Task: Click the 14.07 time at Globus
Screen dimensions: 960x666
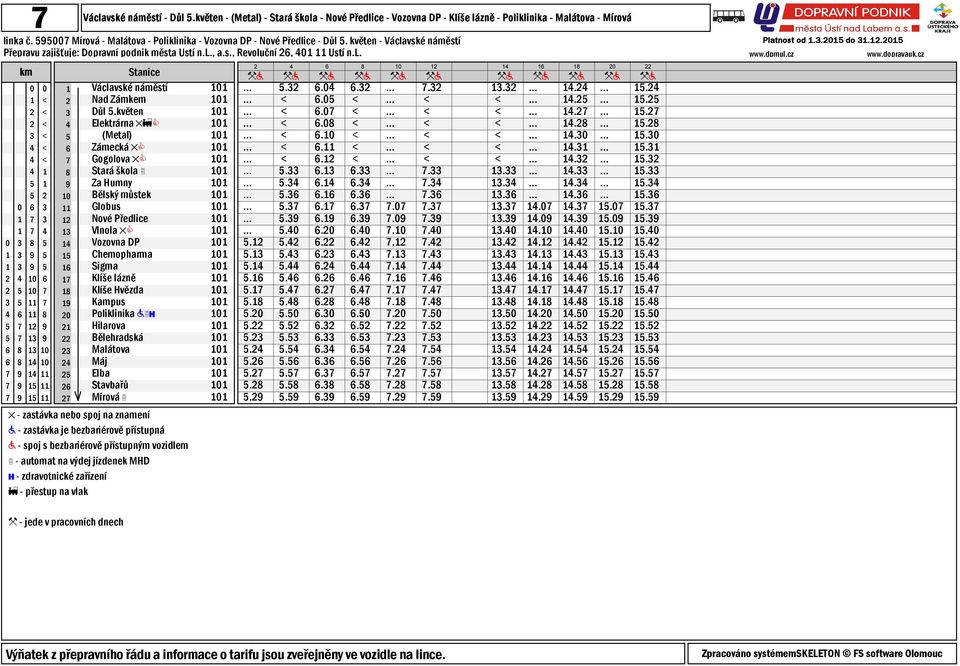Action: pos(539,207)
